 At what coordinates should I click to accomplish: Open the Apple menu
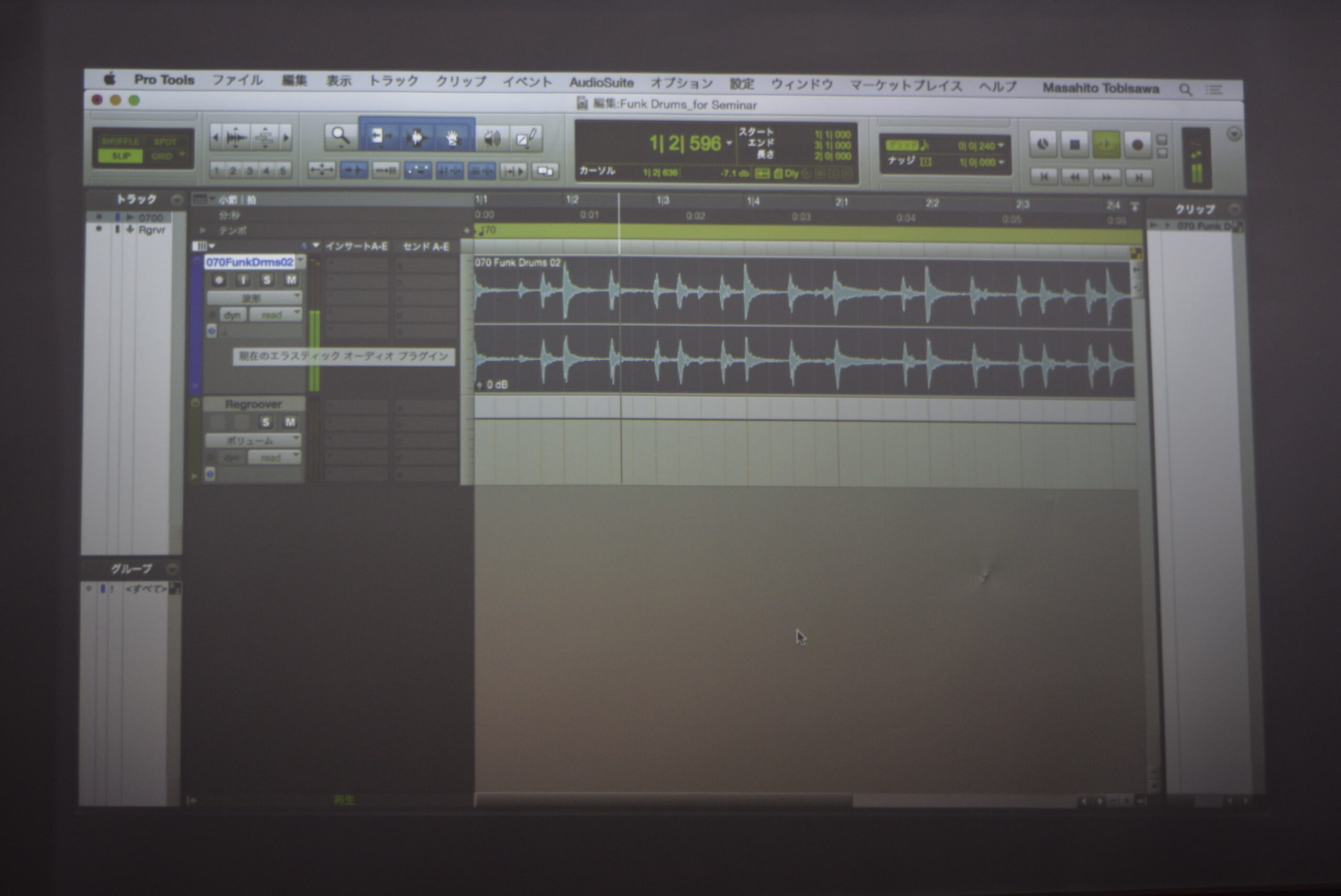coord(110,79)
